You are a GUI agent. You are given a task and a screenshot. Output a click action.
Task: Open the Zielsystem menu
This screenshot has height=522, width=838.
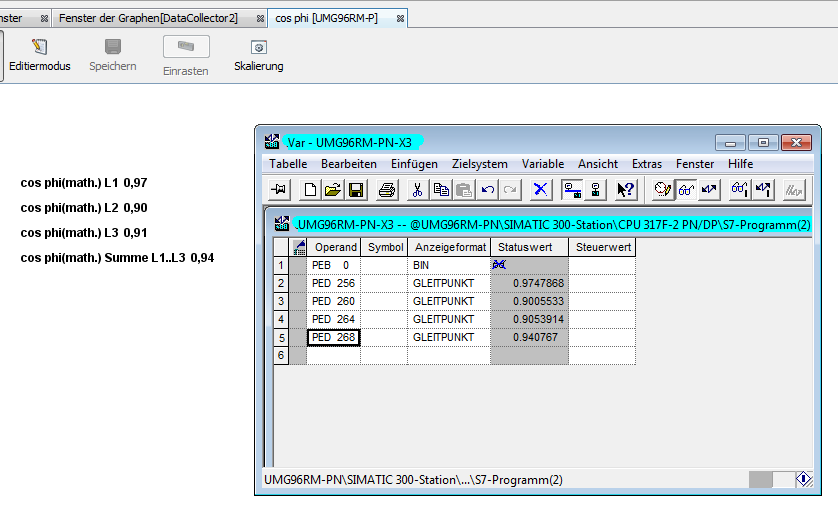pyautogui.click(x=479, y=163)
